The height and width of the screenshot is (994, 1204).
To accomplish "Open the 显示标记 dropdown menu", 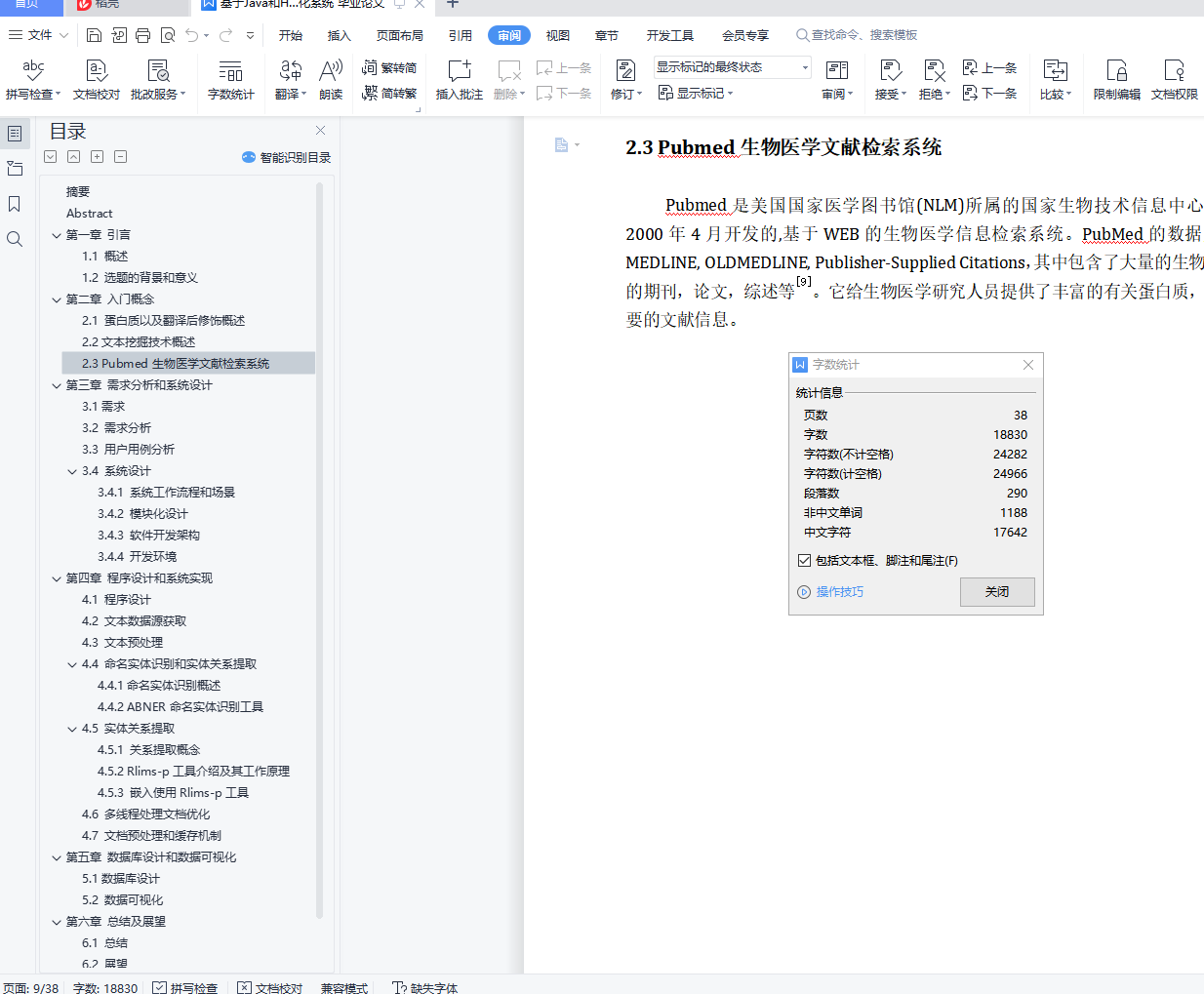I will click(x=696, y=93).
